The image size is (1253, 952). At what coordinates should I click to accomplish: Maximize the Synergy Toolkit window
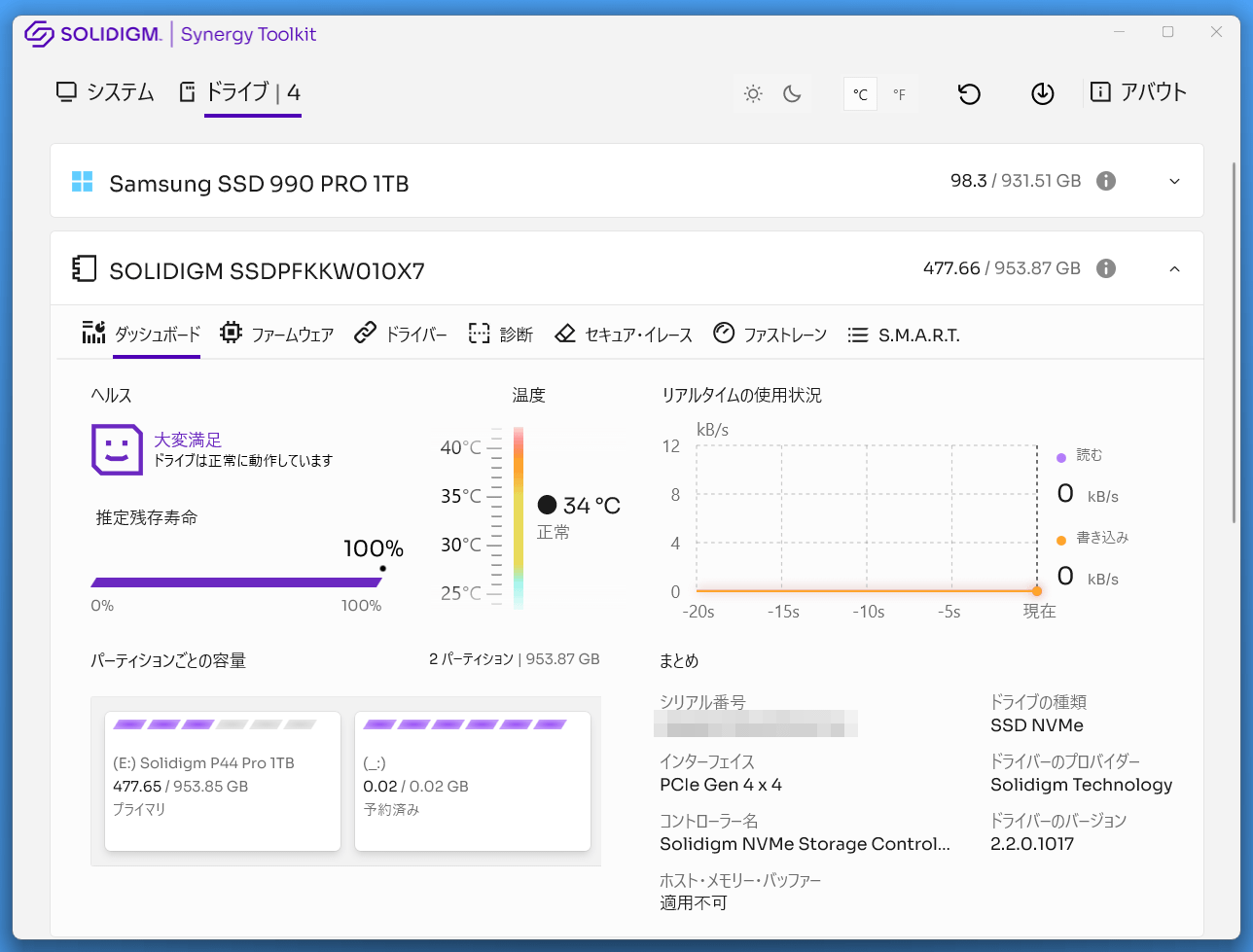tap(1168, 32)
